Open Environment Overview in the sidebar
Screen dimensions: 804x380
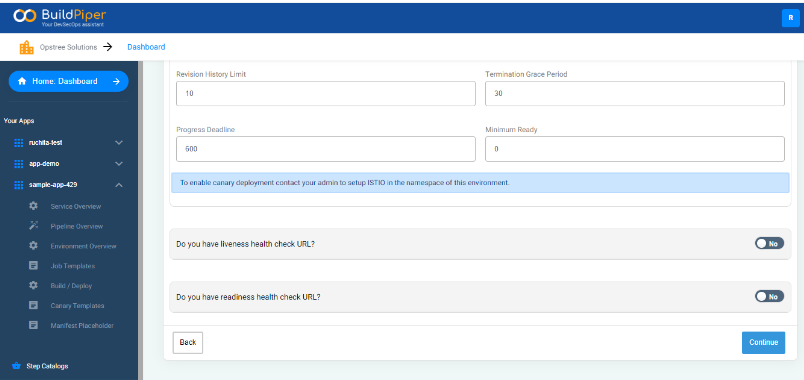[x=83, y=246]
